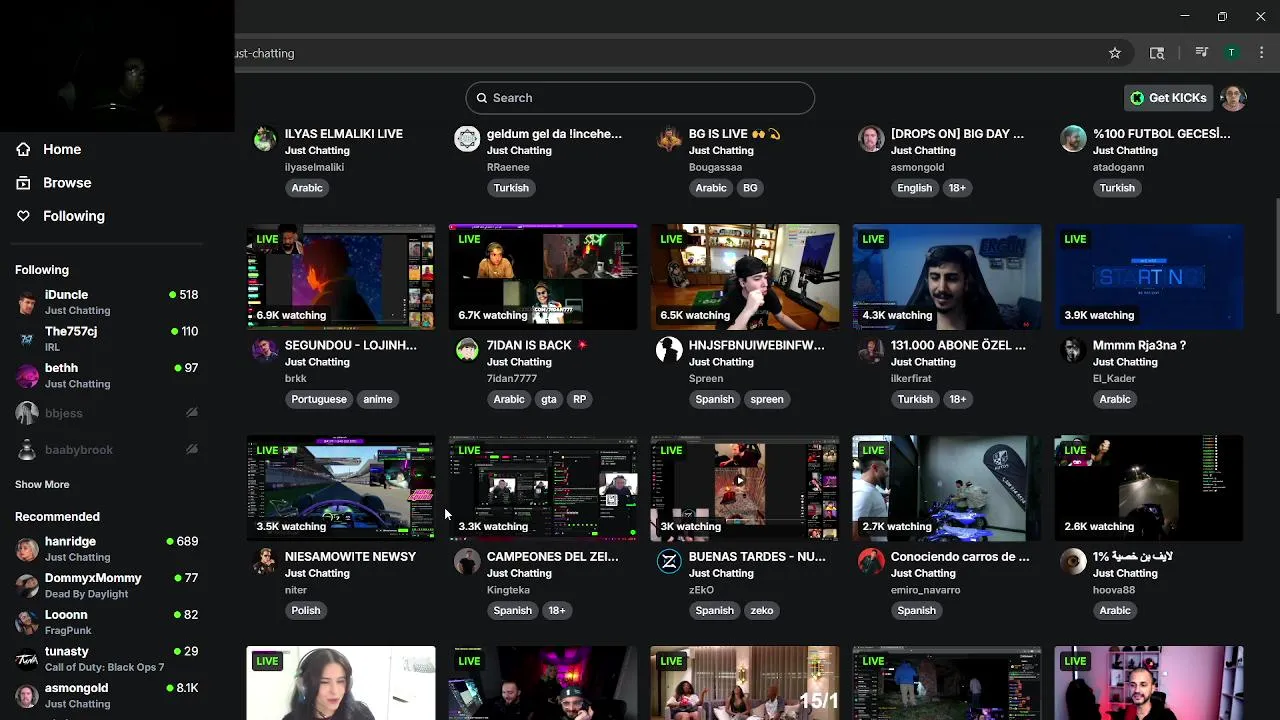Select the anime tag under brkk
Image resolution: width=1280 pixels, height=720 pixels.
[378, 399]
